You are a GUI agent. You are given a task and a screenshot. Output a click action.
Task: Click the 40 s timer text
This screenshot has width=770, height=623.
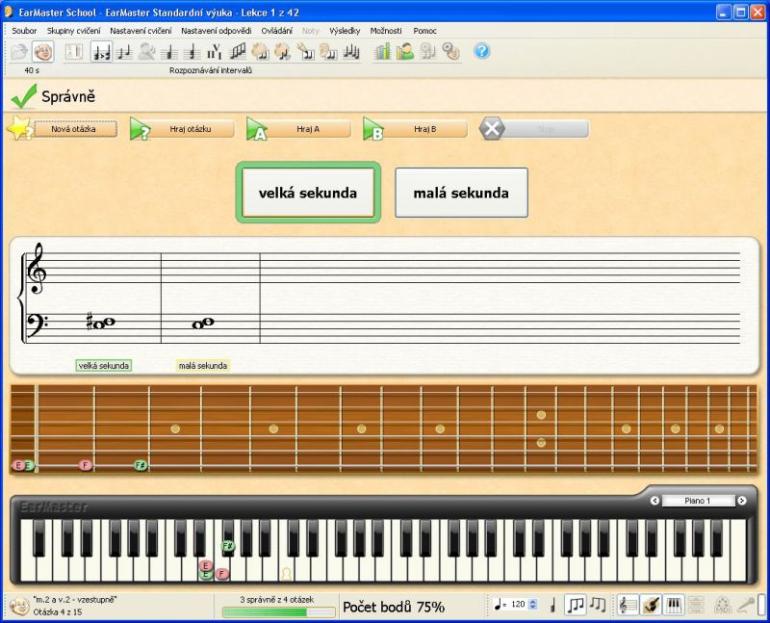click(x=31, y=70)
